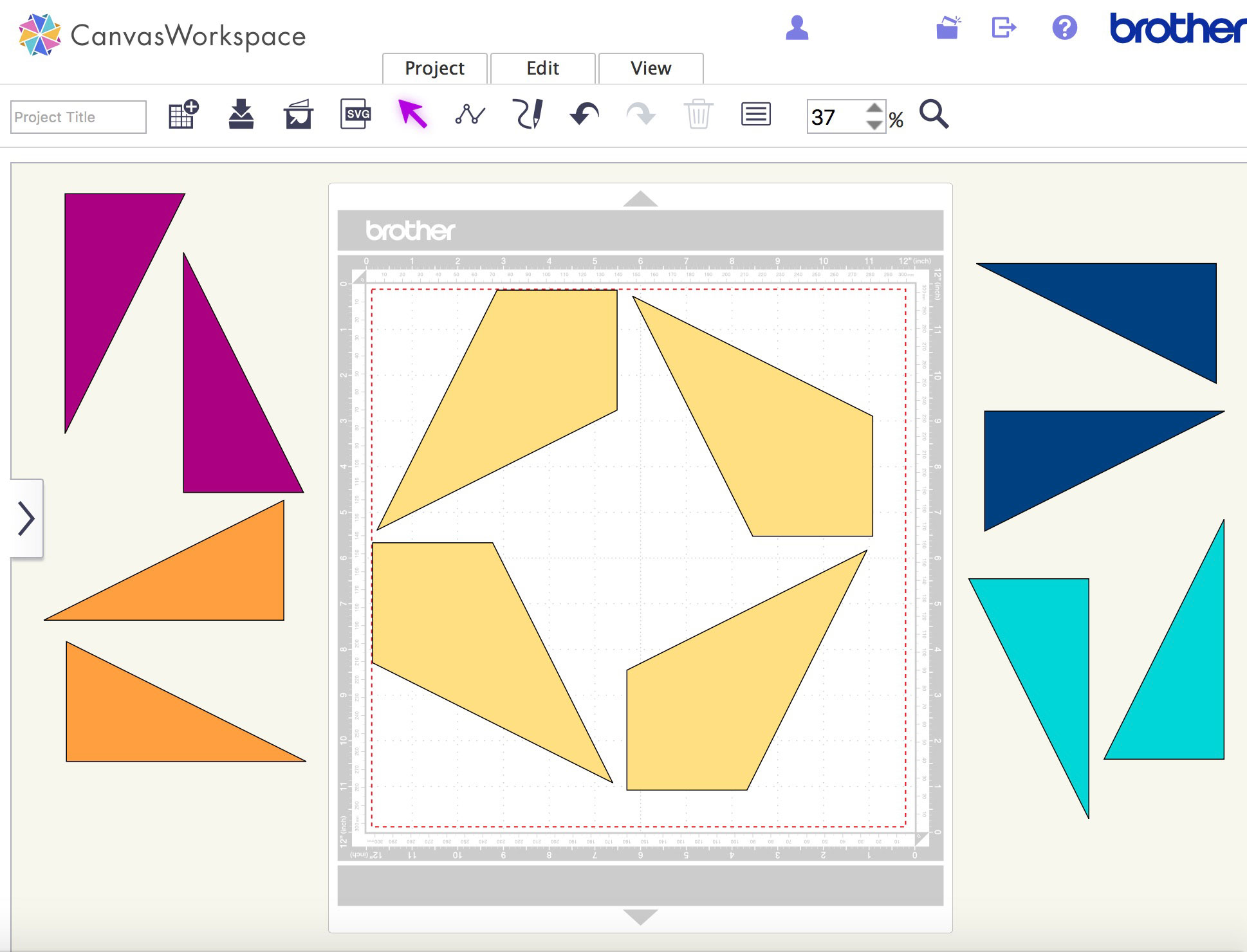The height and width of the screenshot is (952, 1247).
Task: Click the zoom percentage field showing 37
Action: click(x=835, y=117)
